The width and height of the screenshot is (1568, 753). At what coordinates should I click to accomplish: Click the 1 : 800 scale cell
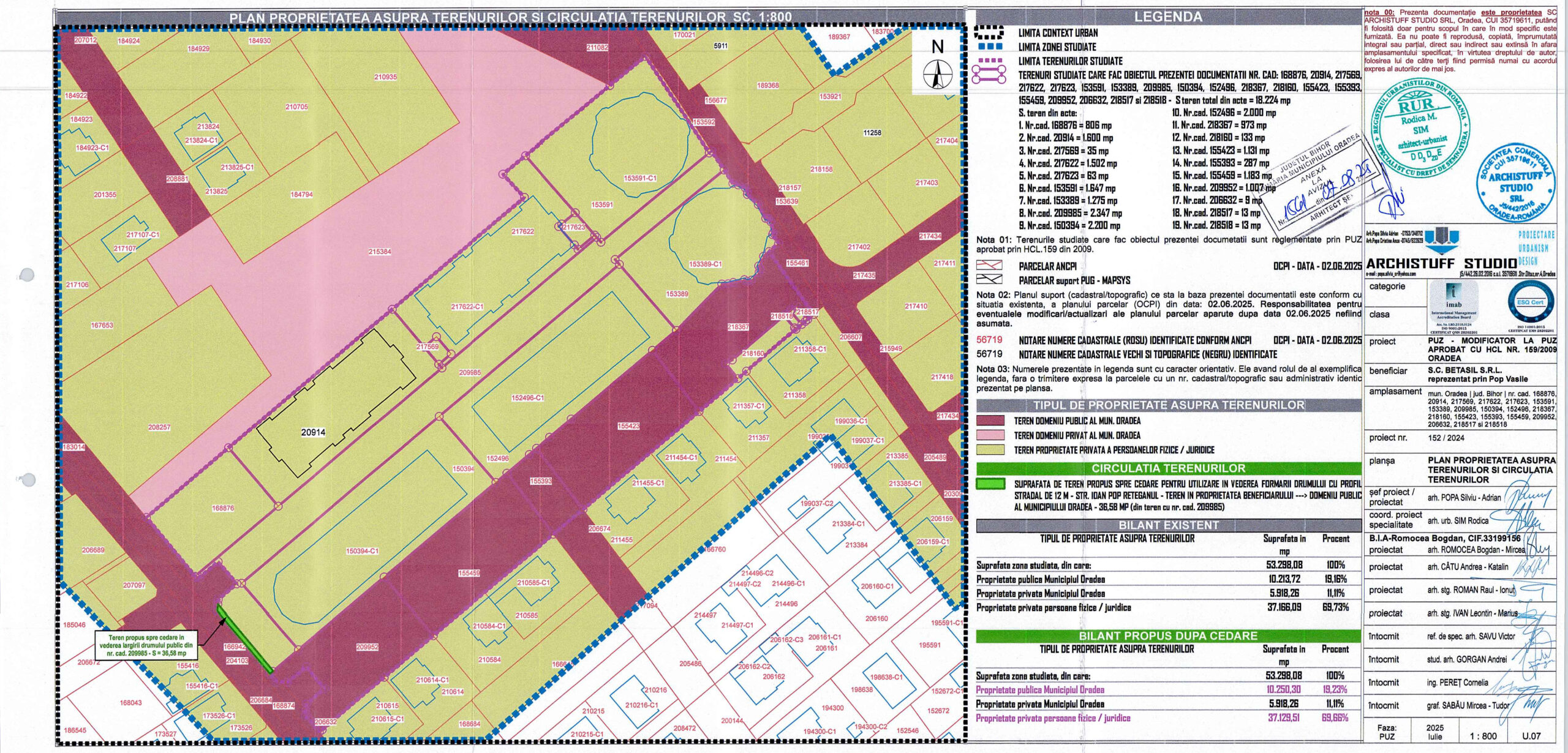coord(1483,736)
